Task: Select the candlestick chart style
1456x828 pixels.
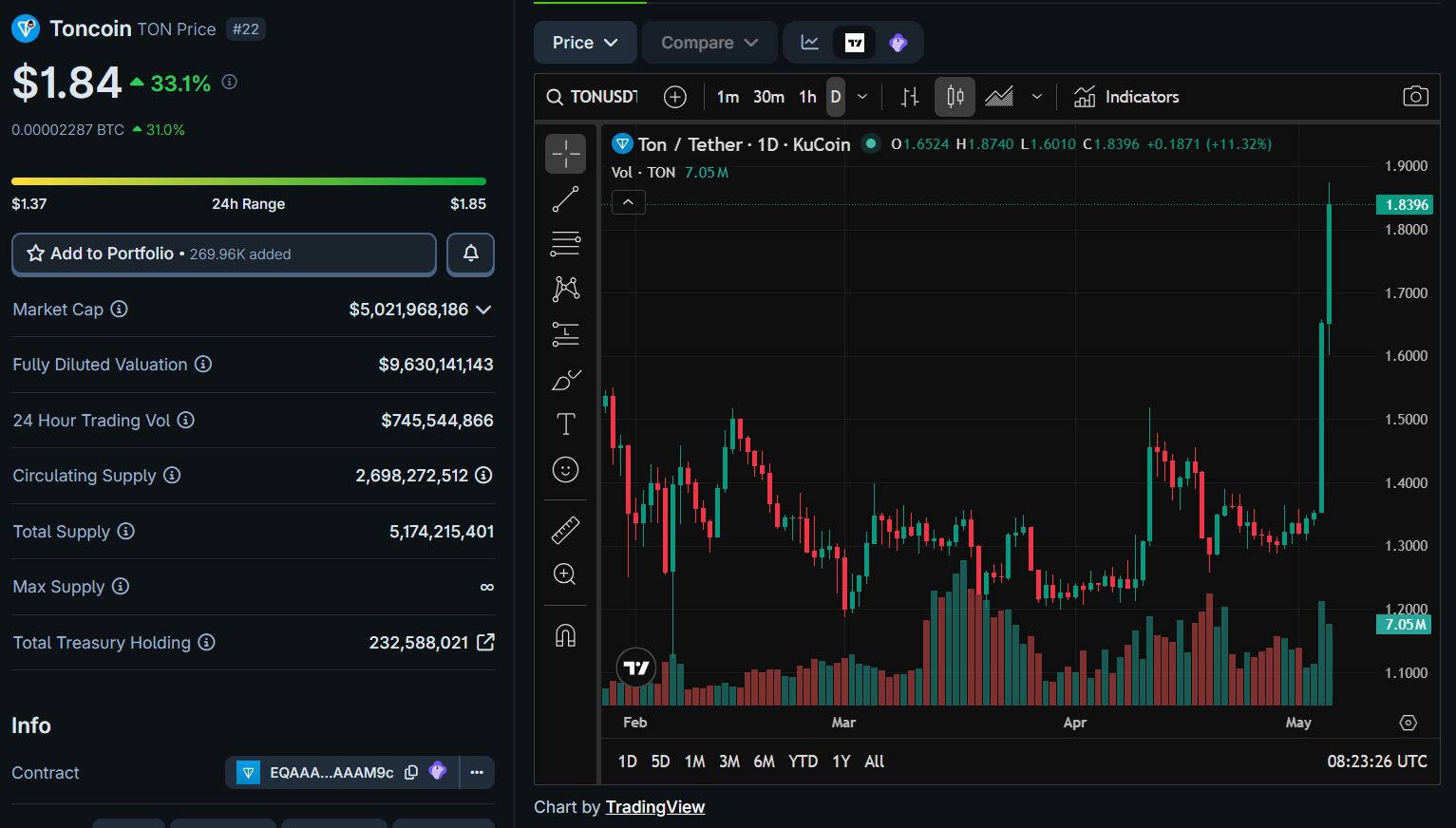Action: click(x=955, y=97)
